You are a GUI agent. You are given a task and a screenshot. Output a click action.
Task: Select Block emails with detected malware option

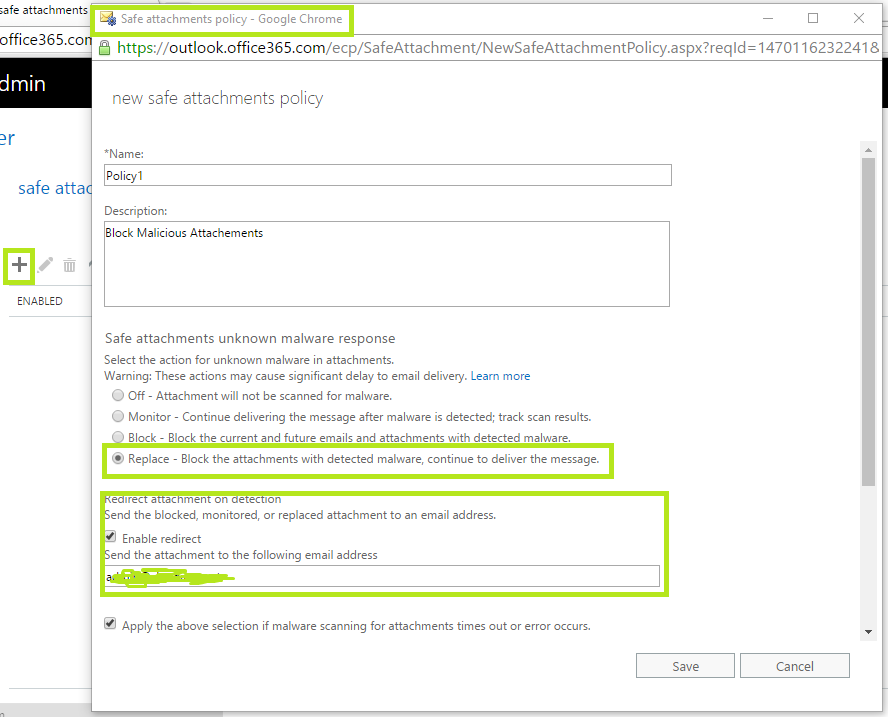118,437
